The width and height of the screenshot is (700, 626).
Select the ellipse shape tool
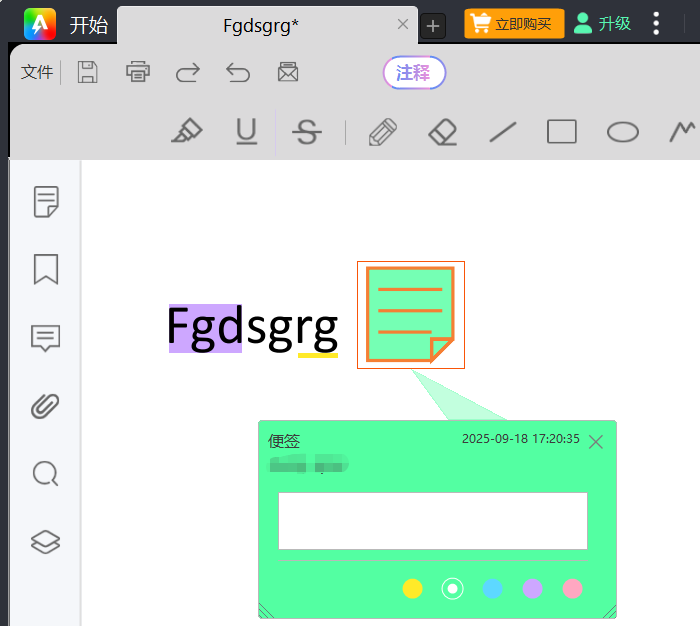(623, 132)
